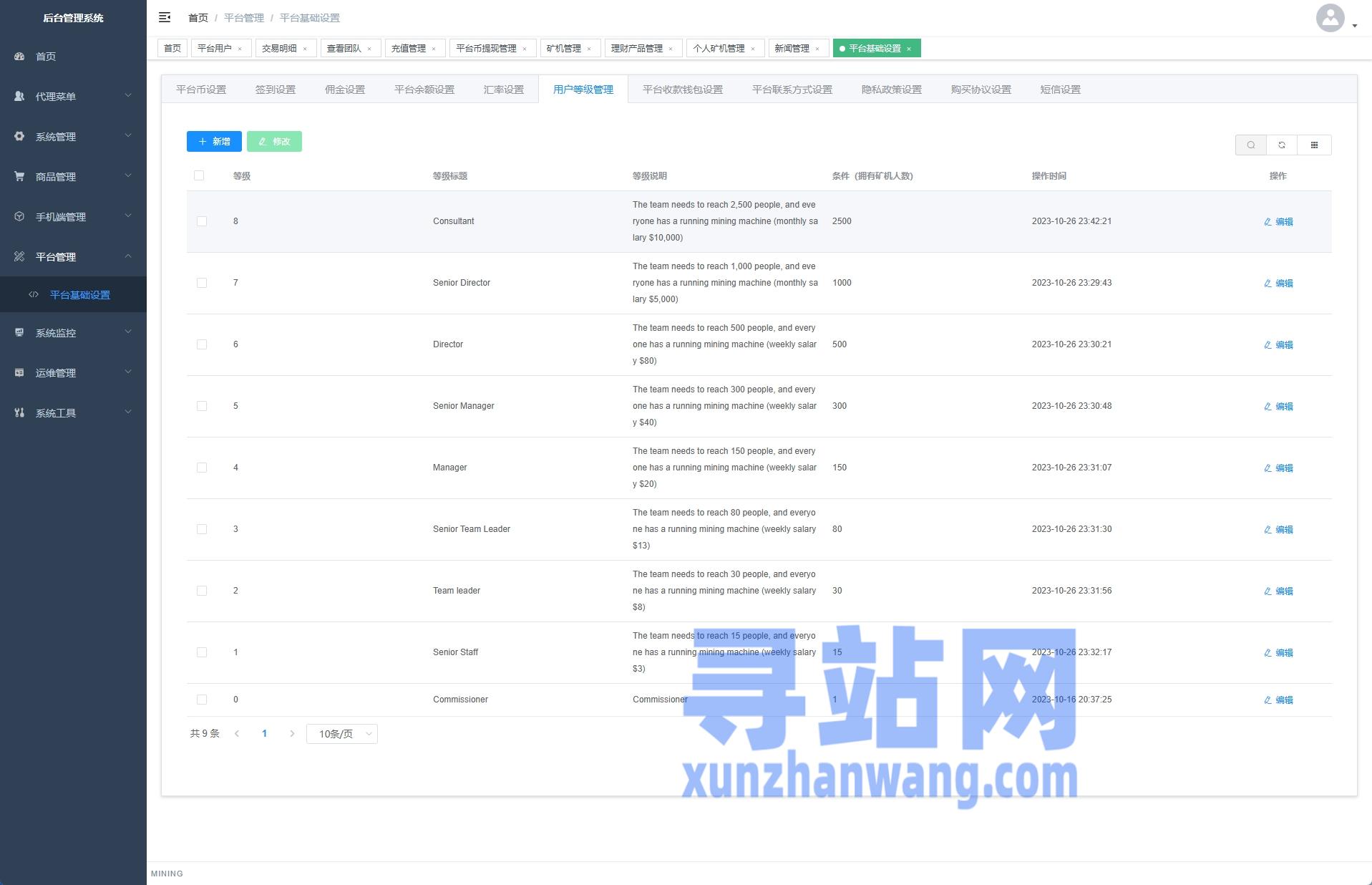Expand the 系统管理 sidebar menu

coord(73,137)
